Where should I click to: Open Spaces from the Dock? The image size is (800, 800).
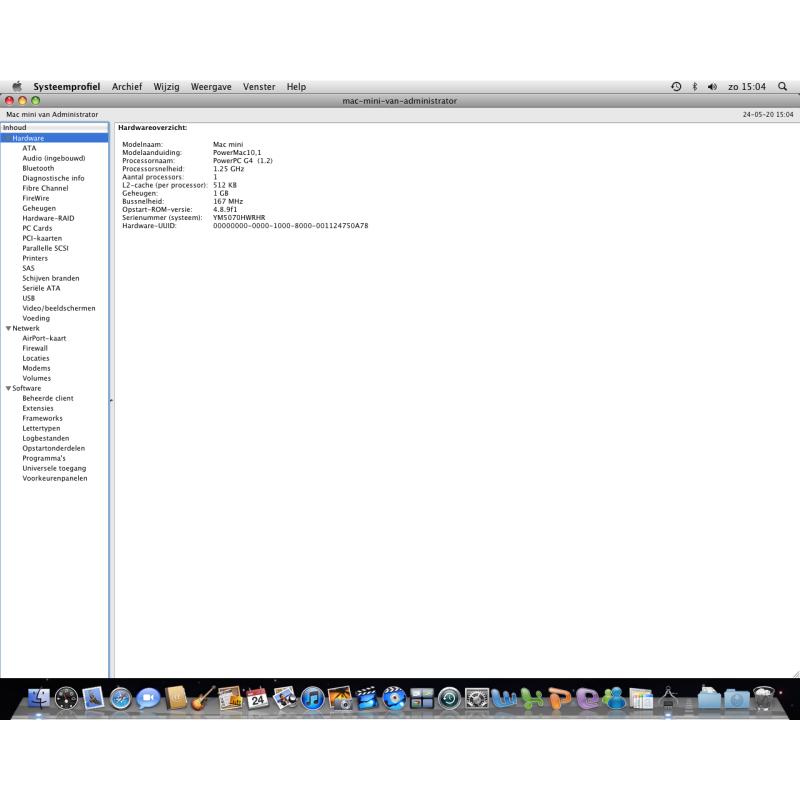[421, 698]
